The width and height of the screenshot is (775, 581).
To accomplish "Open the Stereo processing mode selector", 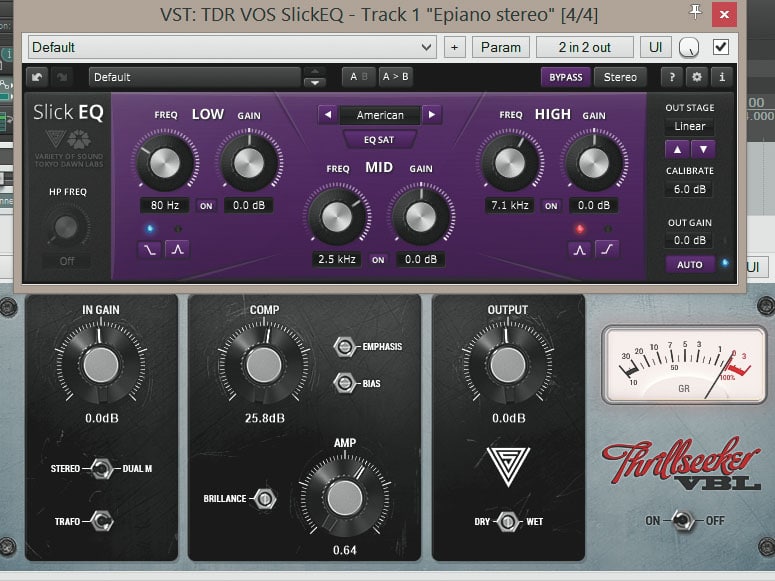I will [x=620, y=77].
